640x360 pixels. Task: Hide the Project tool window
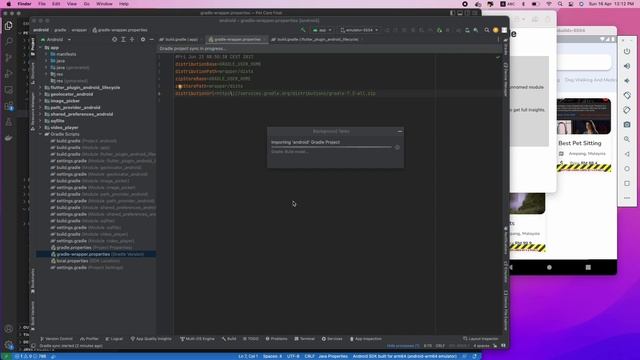pyautogui.click(x=151, y=40)
